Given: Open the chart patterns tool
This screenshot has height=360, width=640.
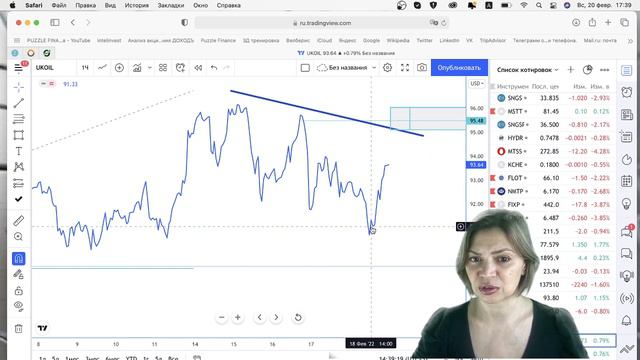Looking at the screenshot, I should click(x=18, y=167).
